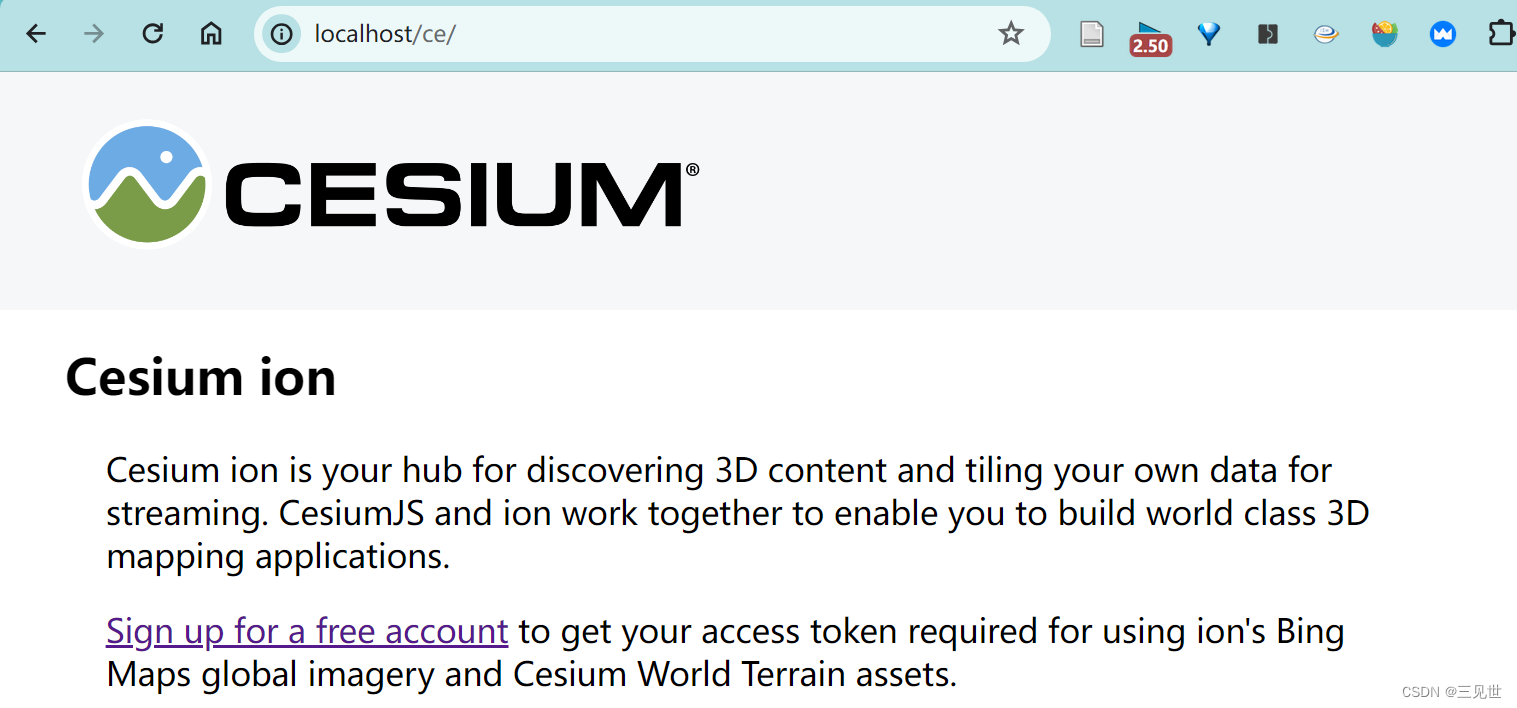
Task: Reload the localhost/ce/ page
Action: [152, 33]
